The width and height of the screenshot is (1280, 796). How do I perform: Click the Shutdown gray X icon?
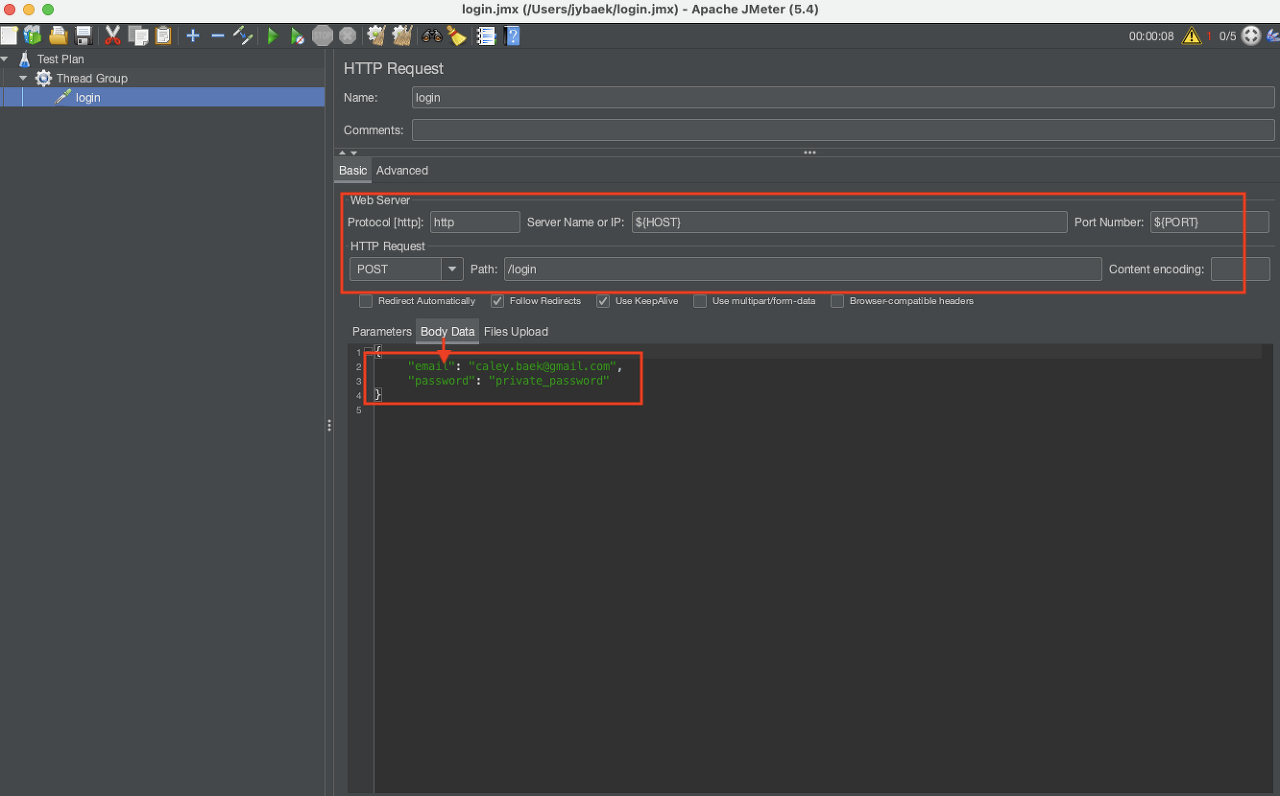pyautogui.click(x=347, y=36)
